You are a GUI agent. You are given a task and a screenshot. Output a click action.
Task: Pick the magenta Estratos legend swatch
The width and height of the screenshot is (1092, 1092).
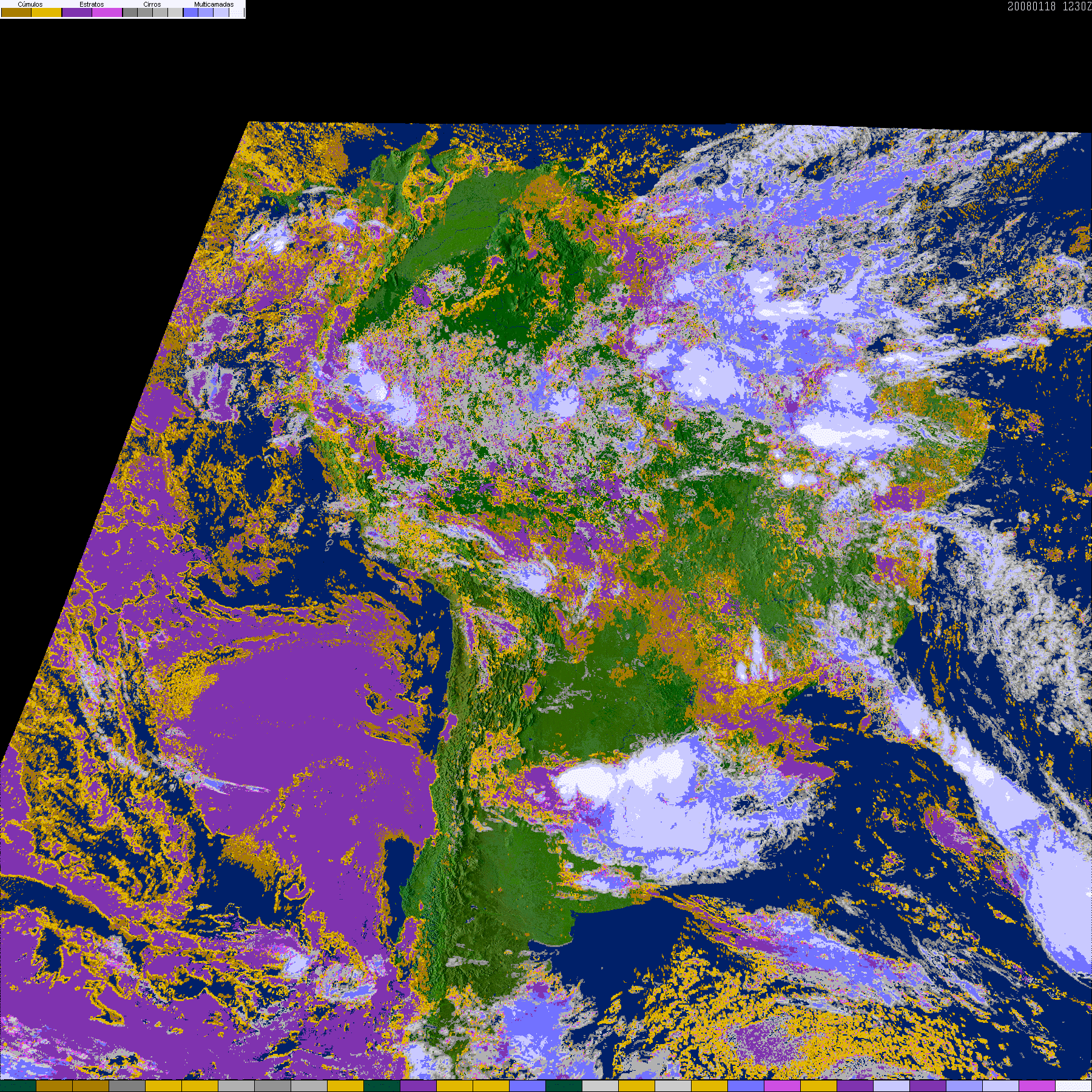pyautogui.click(x=107, y=13)
